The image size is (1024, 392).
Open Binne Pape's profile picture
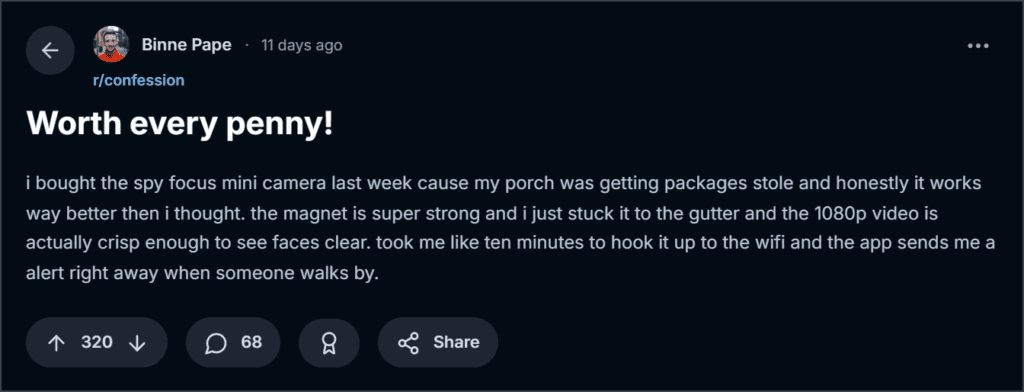click(111, 44)
